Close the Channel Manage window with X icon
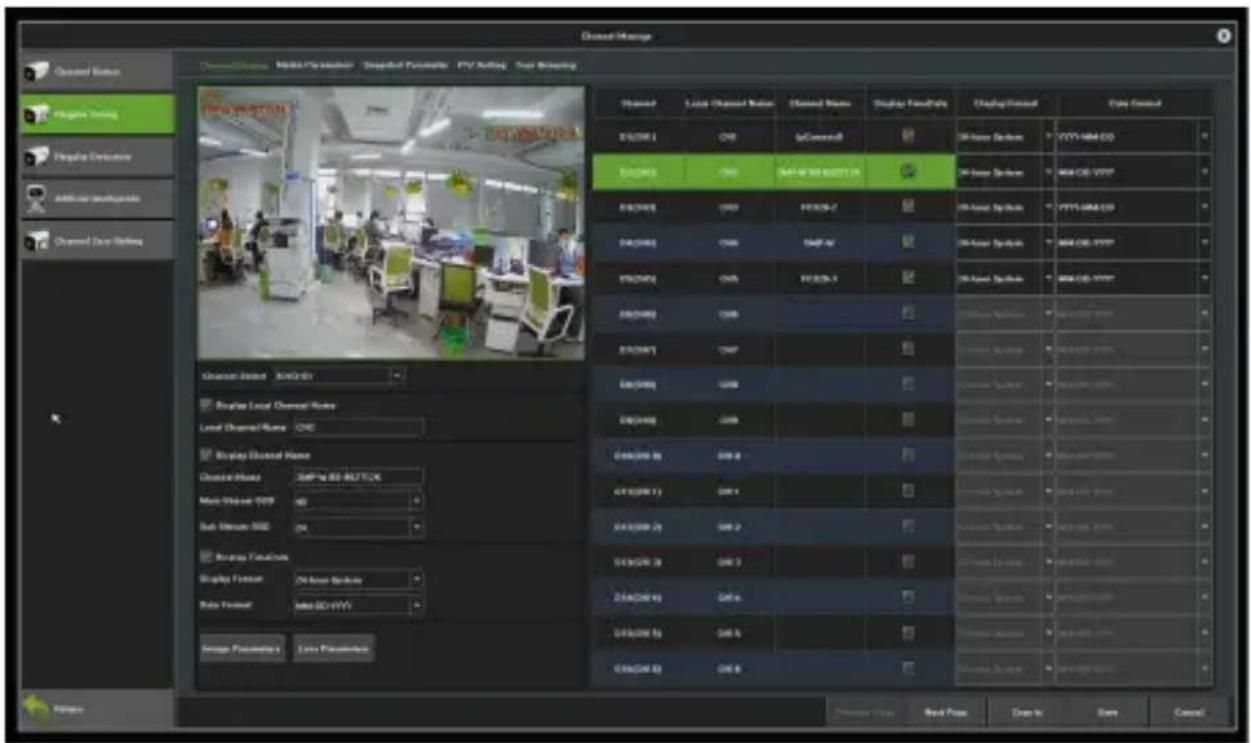Viewport: 1251px width, 743px height. pos(1223,36)
